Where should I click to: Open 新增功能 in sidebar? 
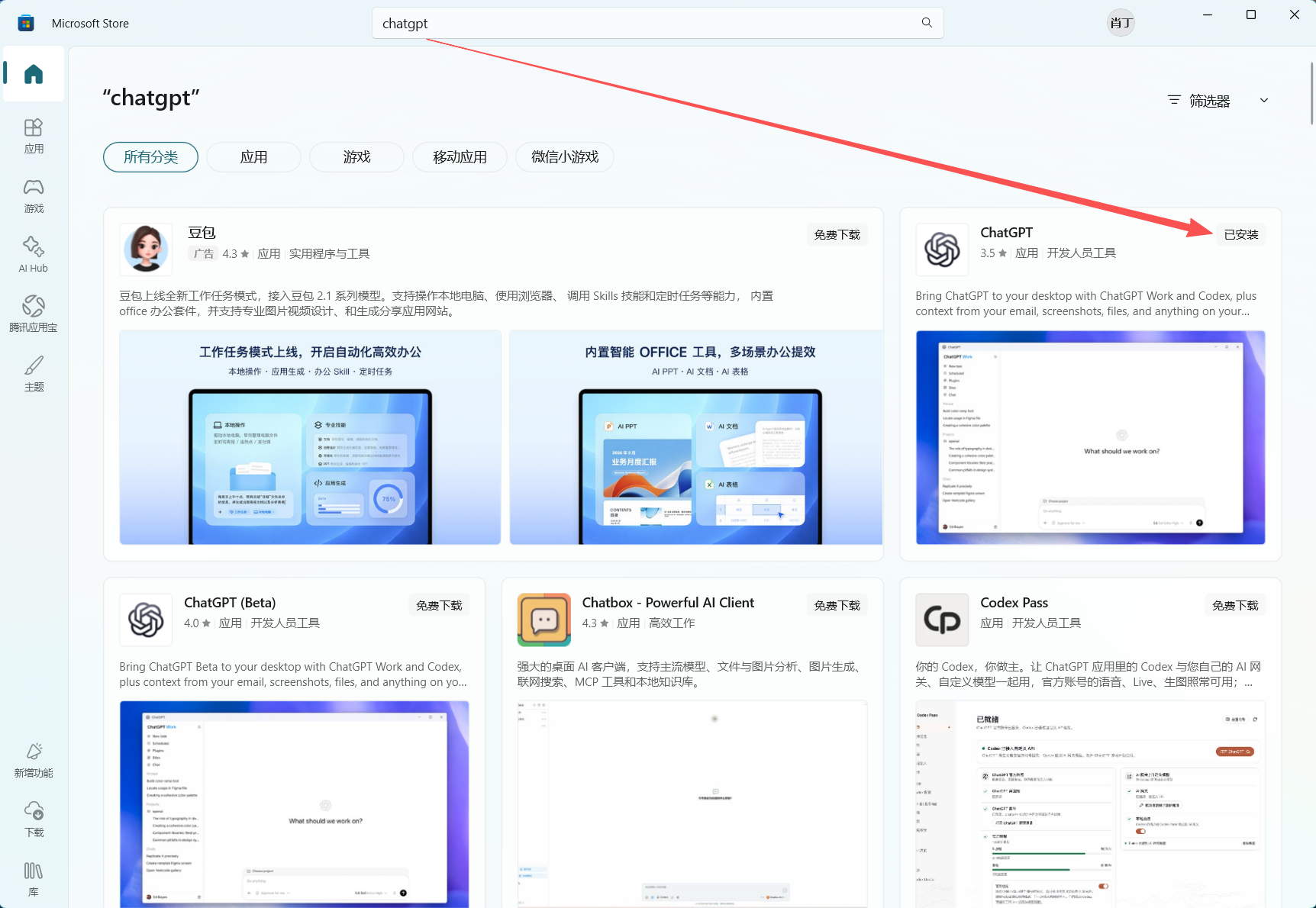(34, 760)
